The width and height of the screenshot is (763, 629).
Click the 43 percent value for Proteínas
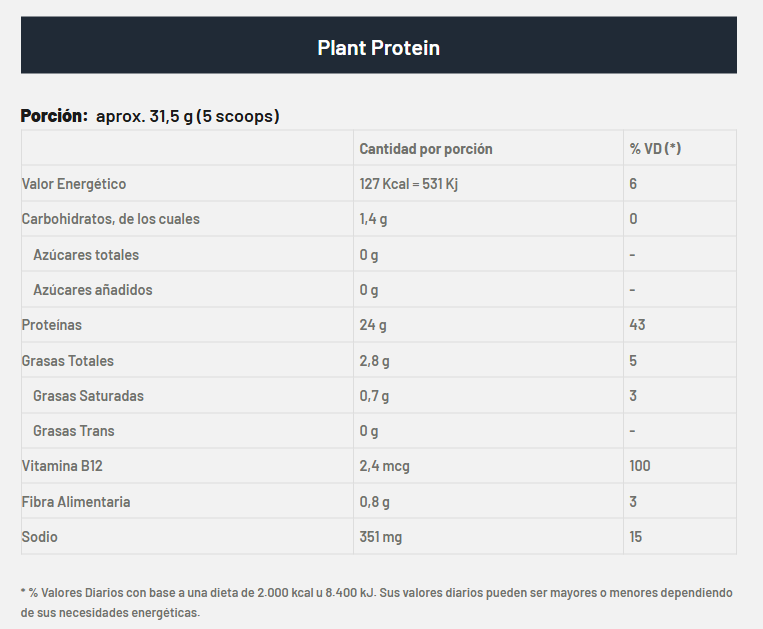(x=638, y=325)
